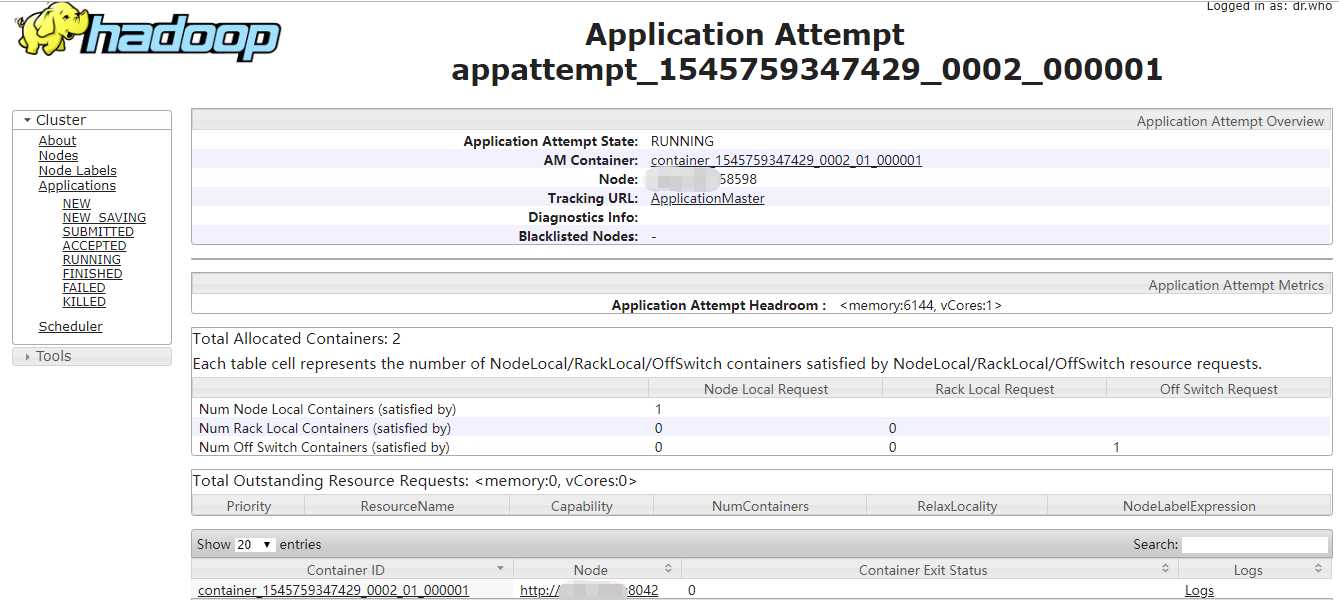
Task: Filter applications by RUNNING state
Action: (x=91, y=260)
